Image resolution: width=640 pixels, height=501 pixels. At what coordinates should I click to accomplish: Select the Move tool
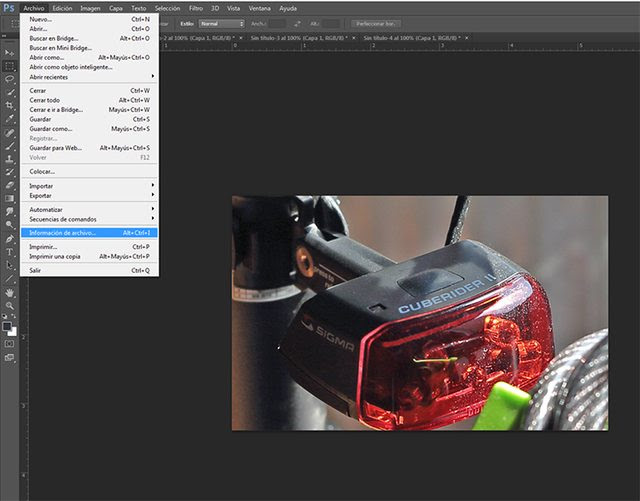click(9, 53)
